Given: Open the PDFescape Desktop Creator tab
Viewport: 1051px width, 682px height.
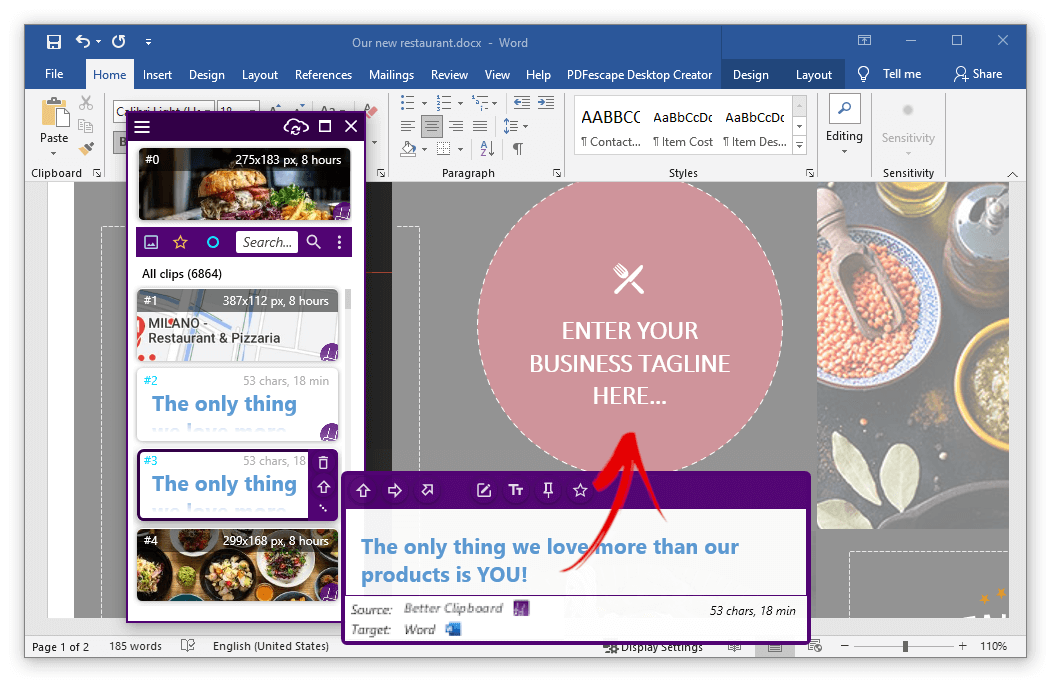Looking at the screenshot, I should click(x=639, y=74).
